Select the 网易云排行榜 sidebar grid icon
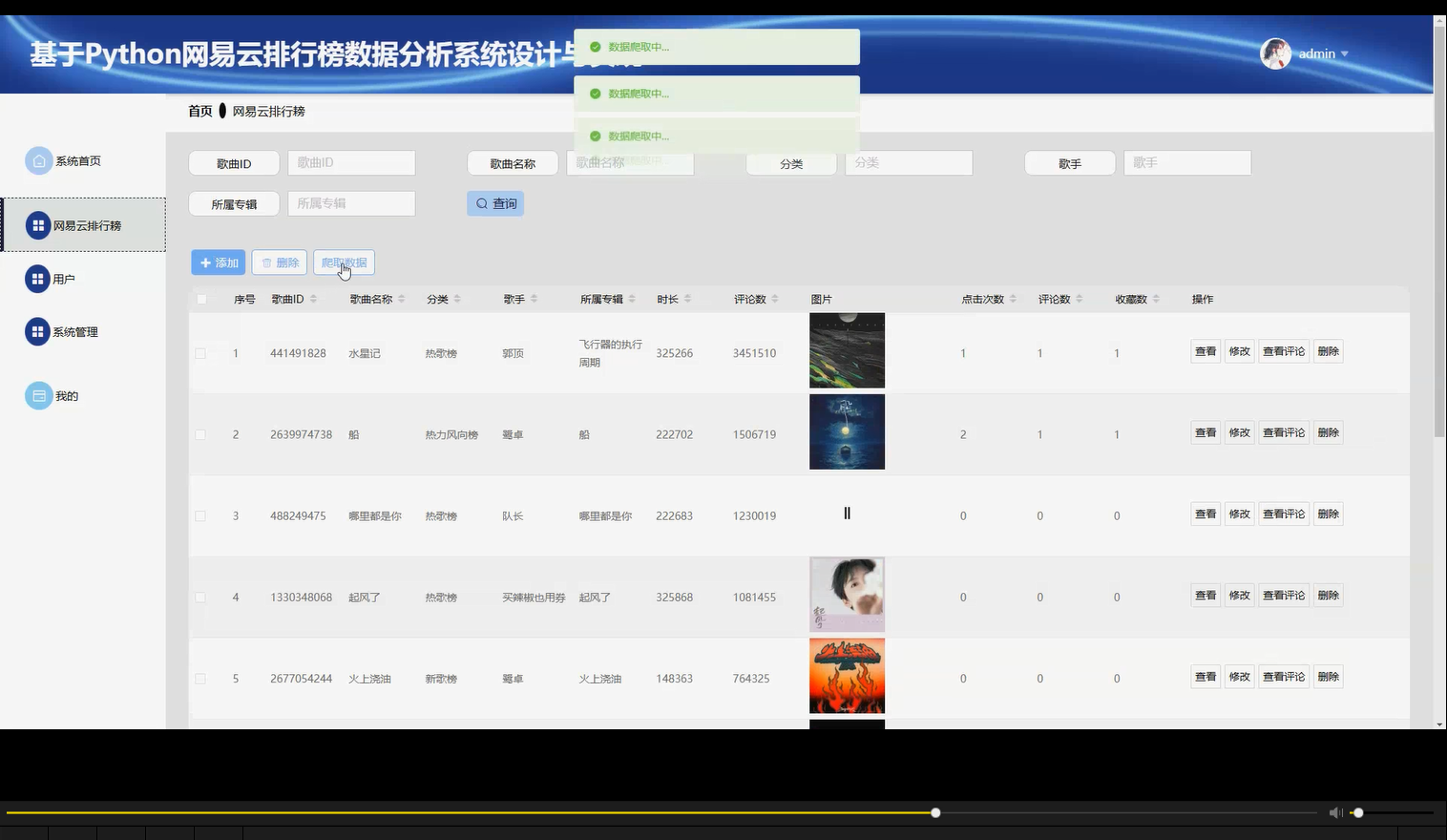This screenshot has height=840, width=1447. (x=37, y=225)
